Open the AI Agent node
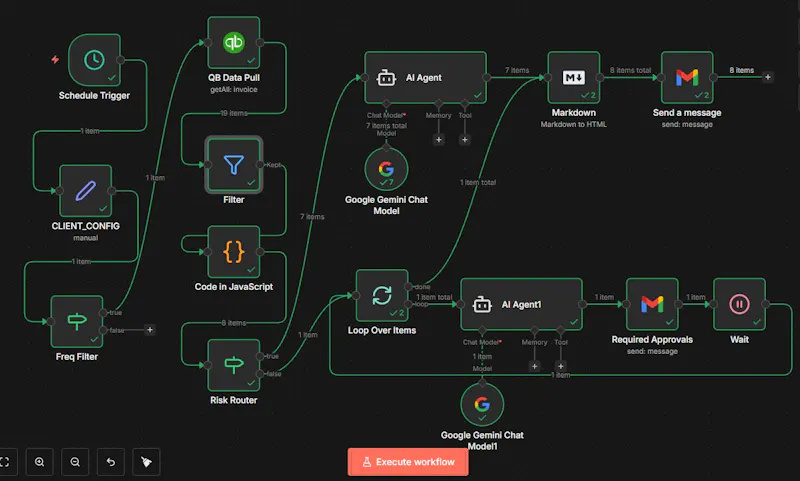 (x=426, y=78)
